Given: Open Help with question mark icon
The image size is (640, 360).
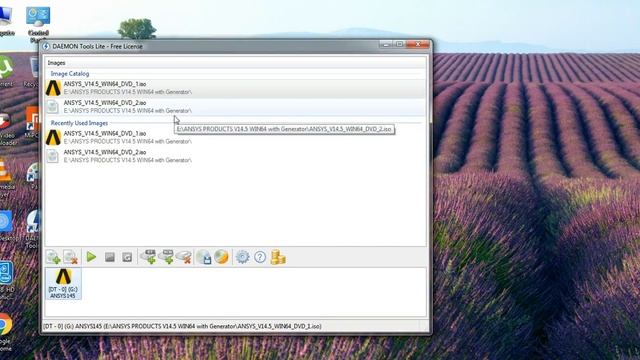Looking at the screenshot, I should coord(260,257).
